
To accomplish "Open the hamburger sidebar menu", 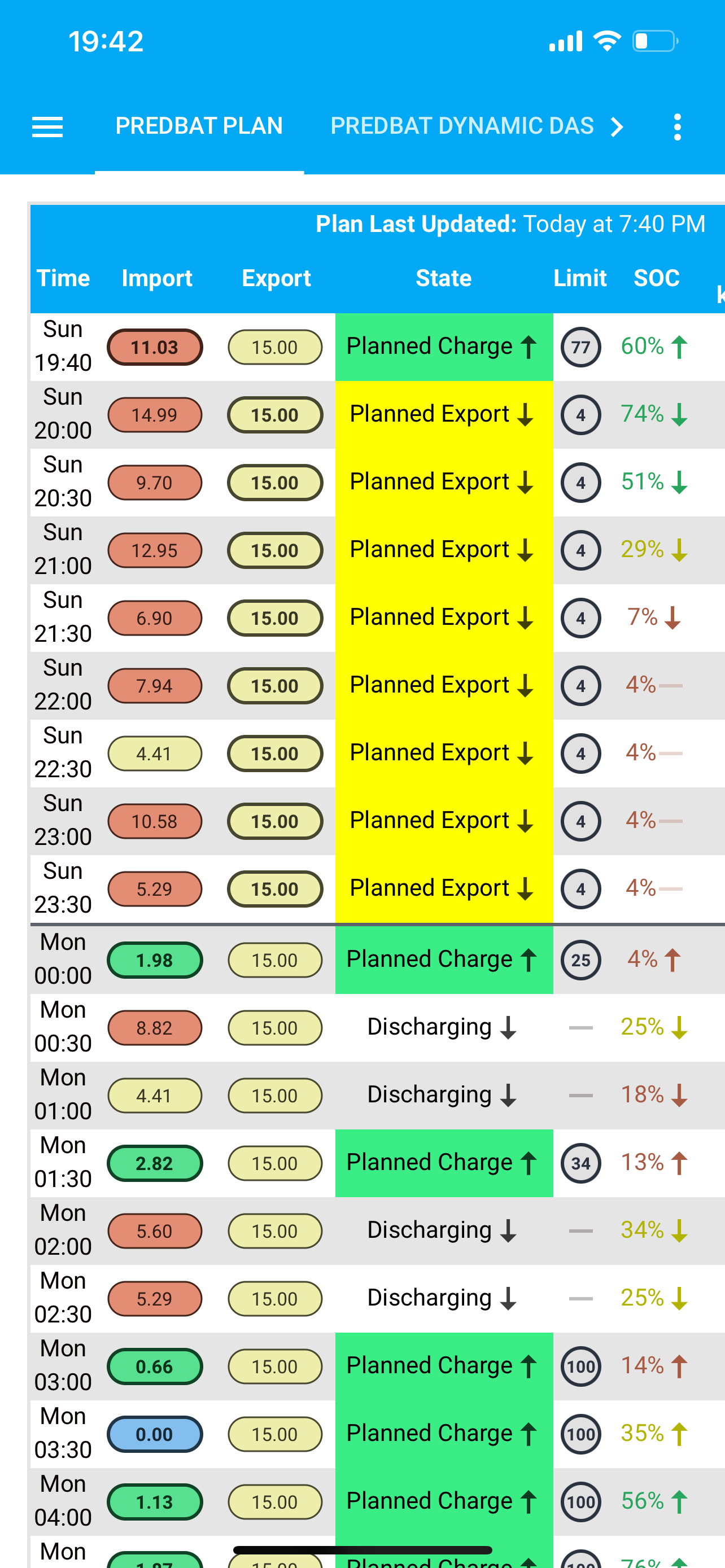I will [x=47, y=126].
